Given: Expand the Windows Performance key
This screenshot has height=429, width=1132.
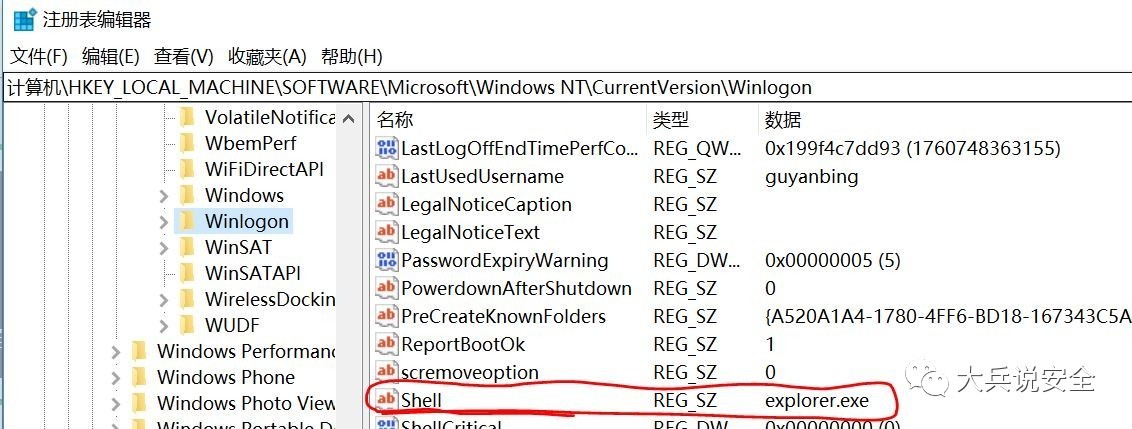Looking at the screenshot, I should coord(116,352).
